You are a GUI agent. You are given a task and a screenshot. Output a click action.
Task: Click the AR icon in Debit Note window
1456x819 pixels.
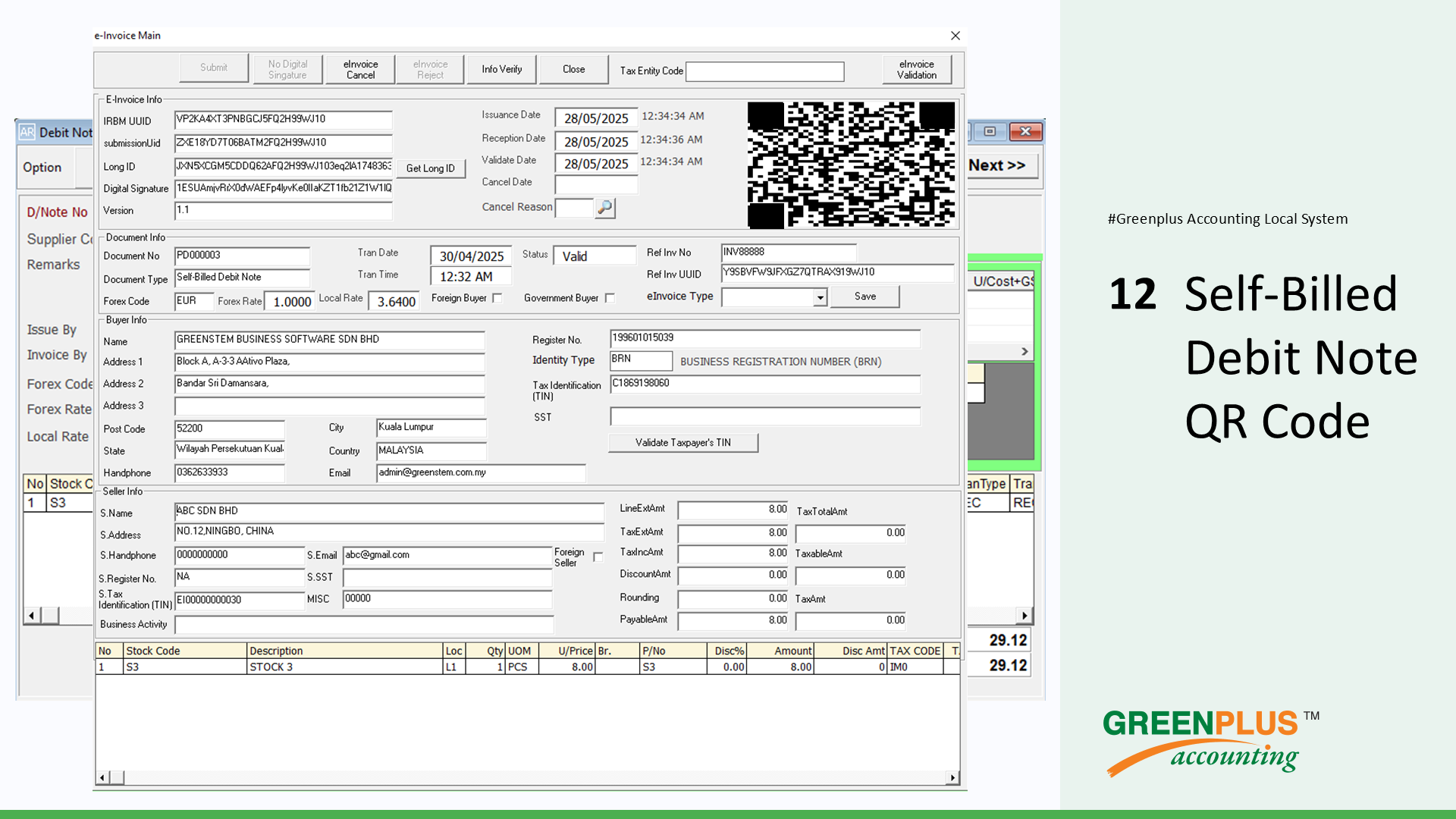click(x=27, y=132)
